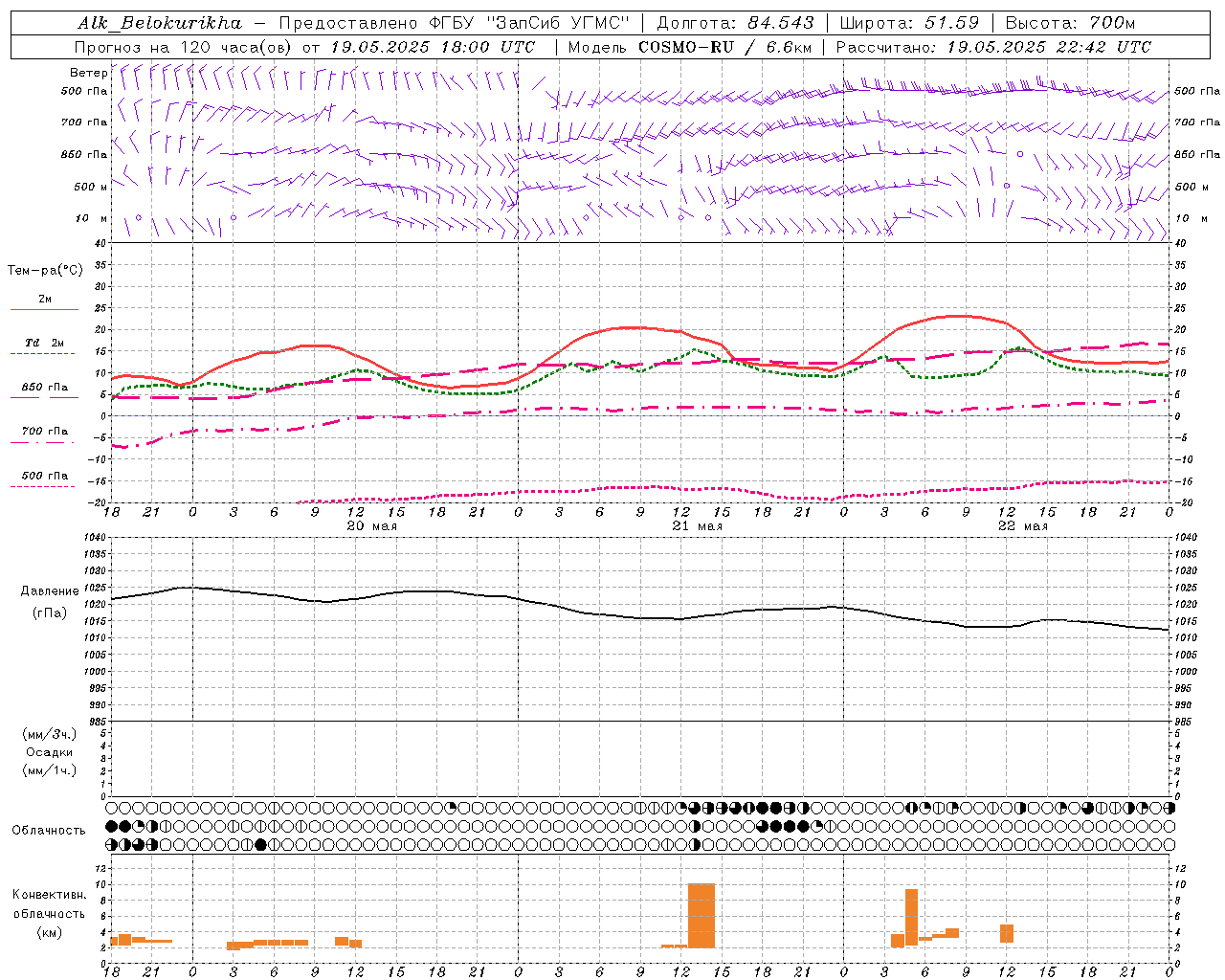Click the '700 гПа' entry in temperature legend
The width and height of the screenshot is (1225, 980).
44,432
